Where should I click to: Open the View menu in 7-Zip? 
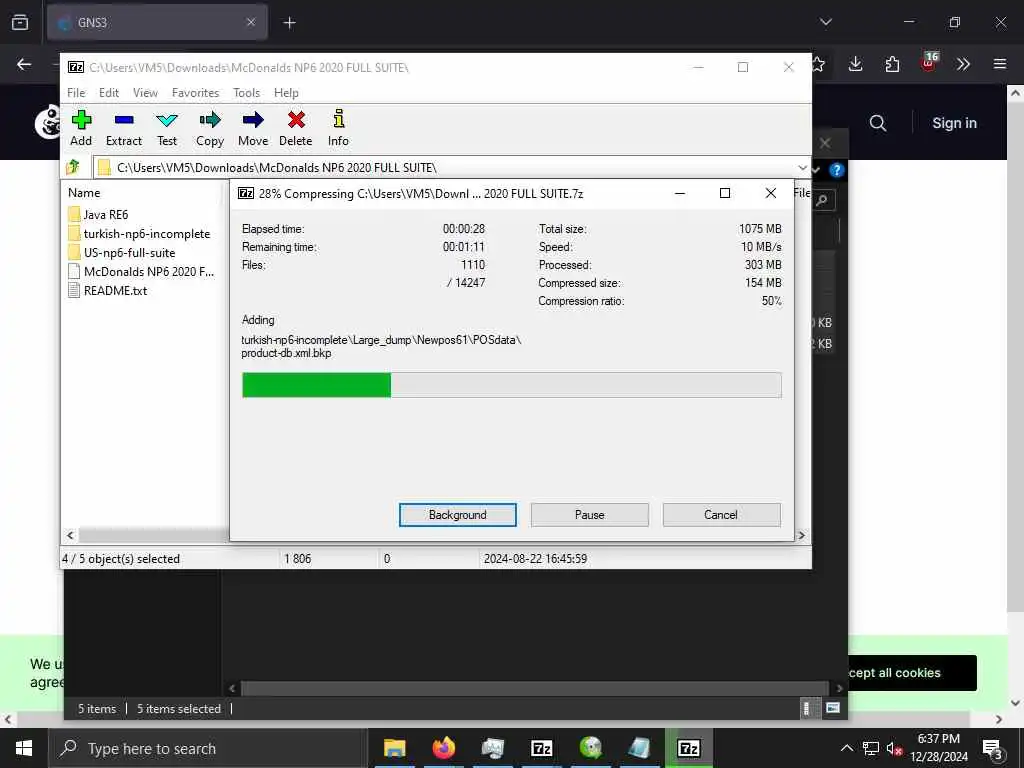145,93
